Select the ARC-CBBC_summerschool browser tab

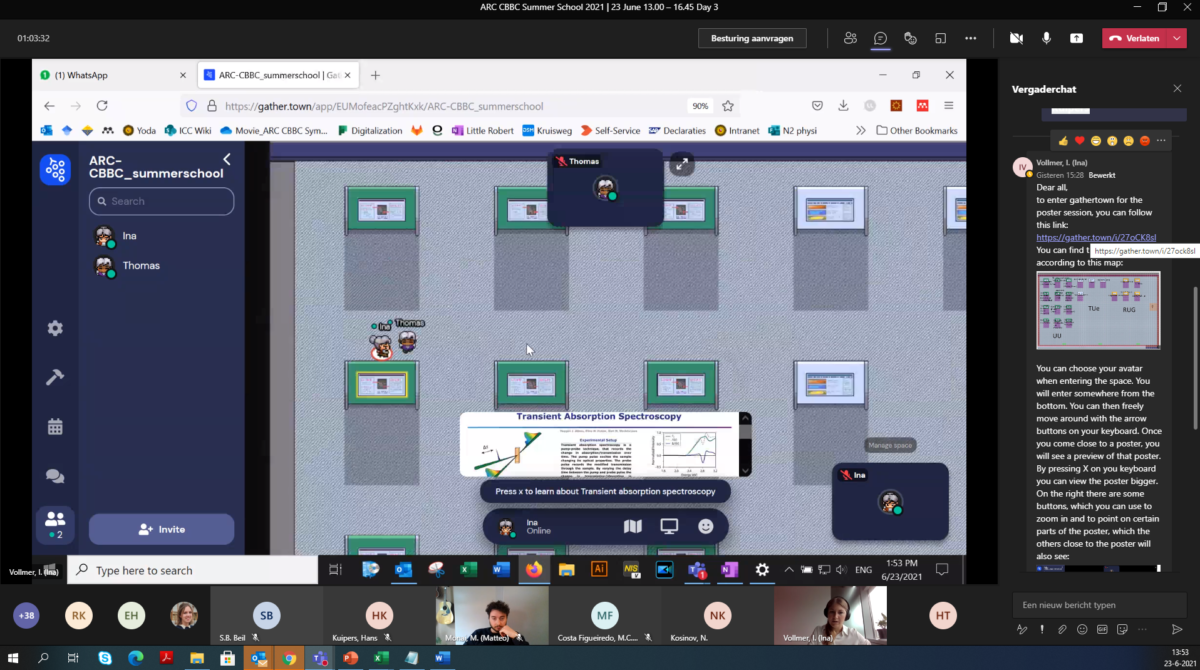pyautogui.click(x=275, y=75)
